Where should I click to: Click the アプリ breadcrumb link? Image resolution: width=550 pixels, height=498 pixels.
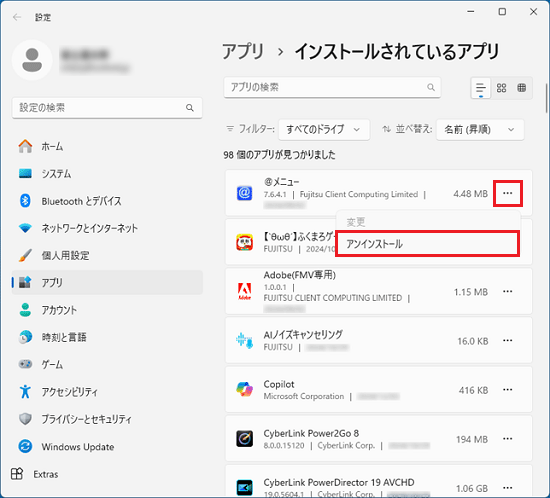tap(243, 52)
